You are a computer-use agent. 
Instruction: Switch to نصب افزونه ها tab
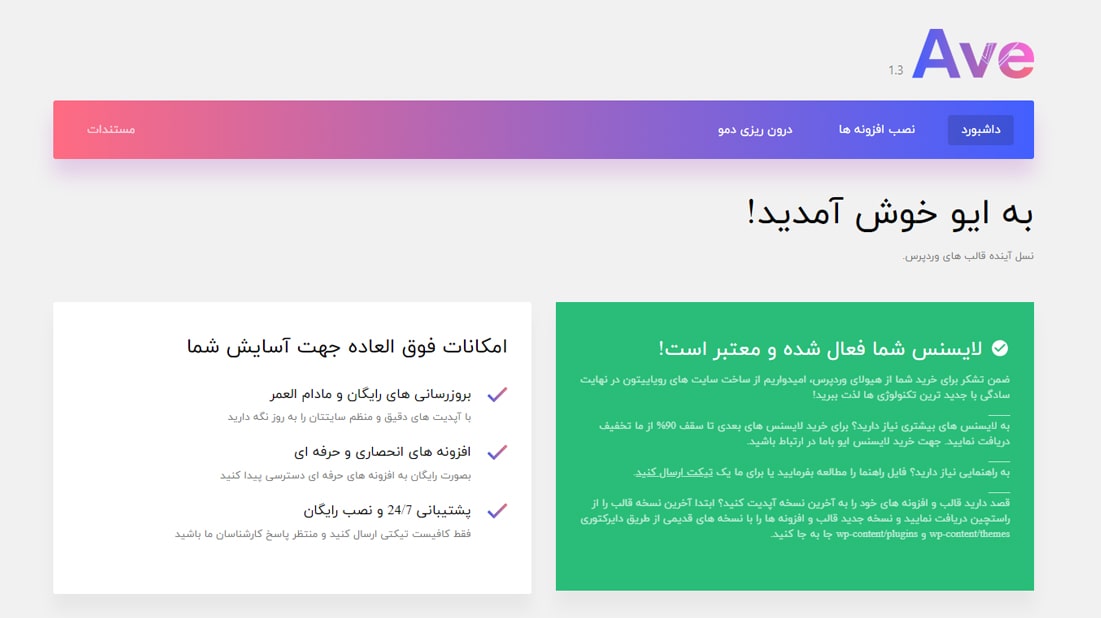click(876, 130)
